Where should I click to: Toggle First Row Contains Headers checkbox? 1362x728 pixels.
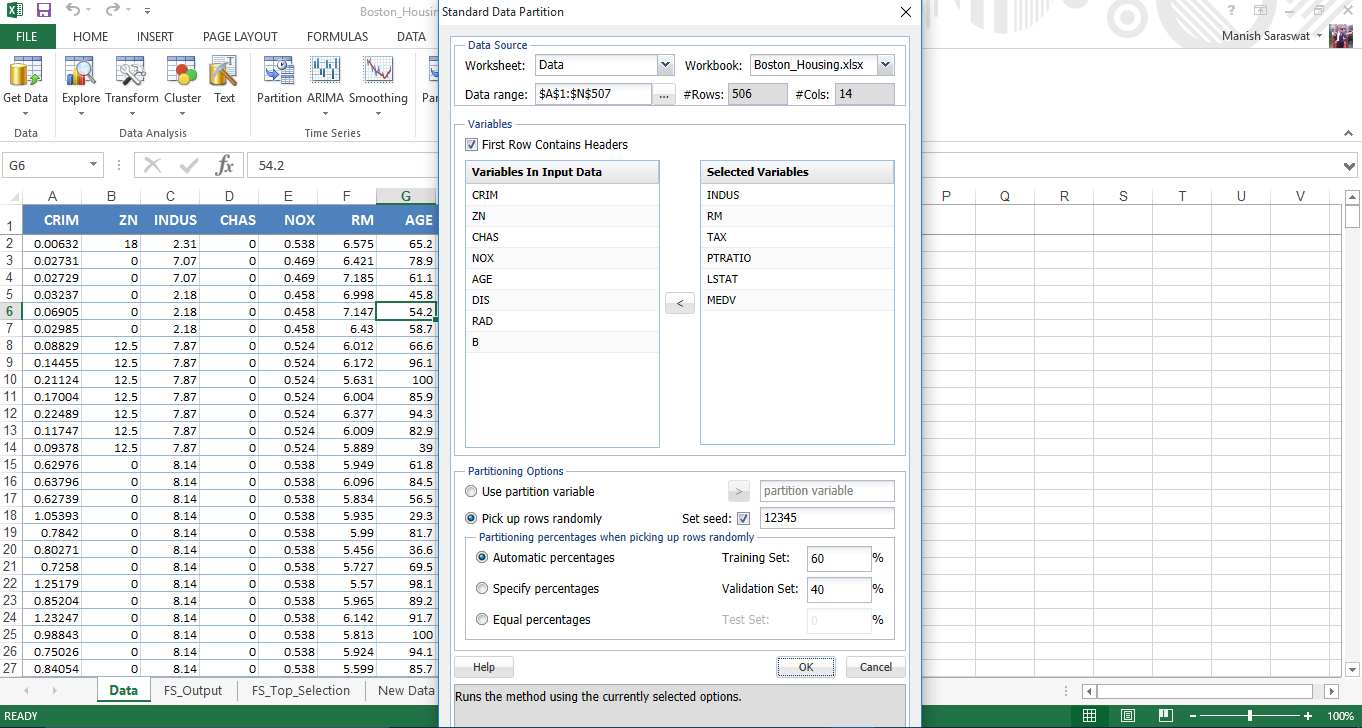472,145
